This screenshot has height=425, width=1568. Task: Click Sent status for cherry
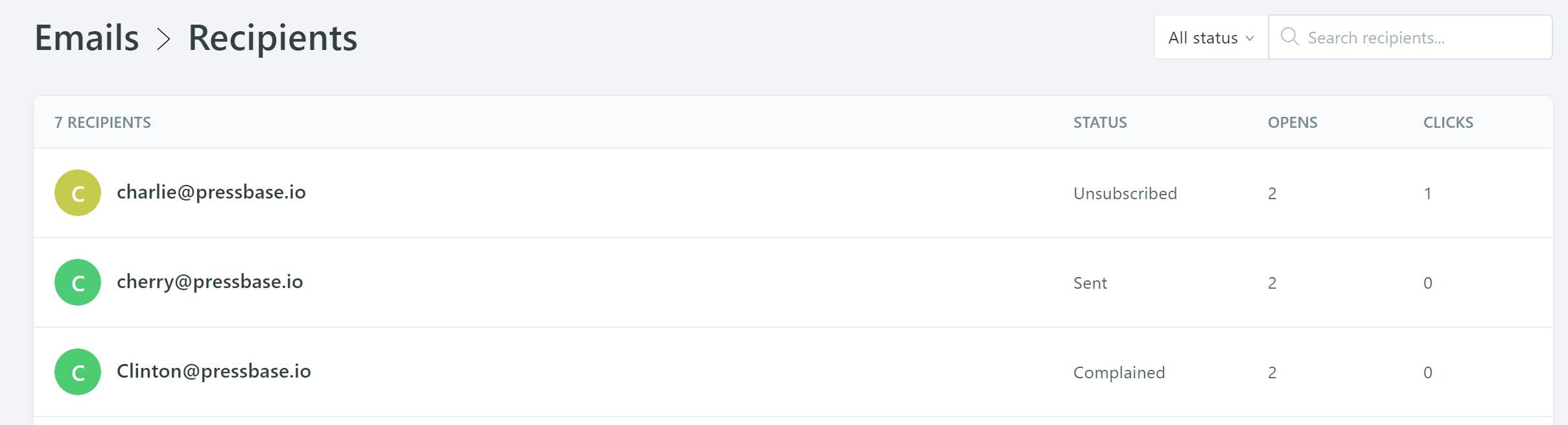click(1090, 283)
